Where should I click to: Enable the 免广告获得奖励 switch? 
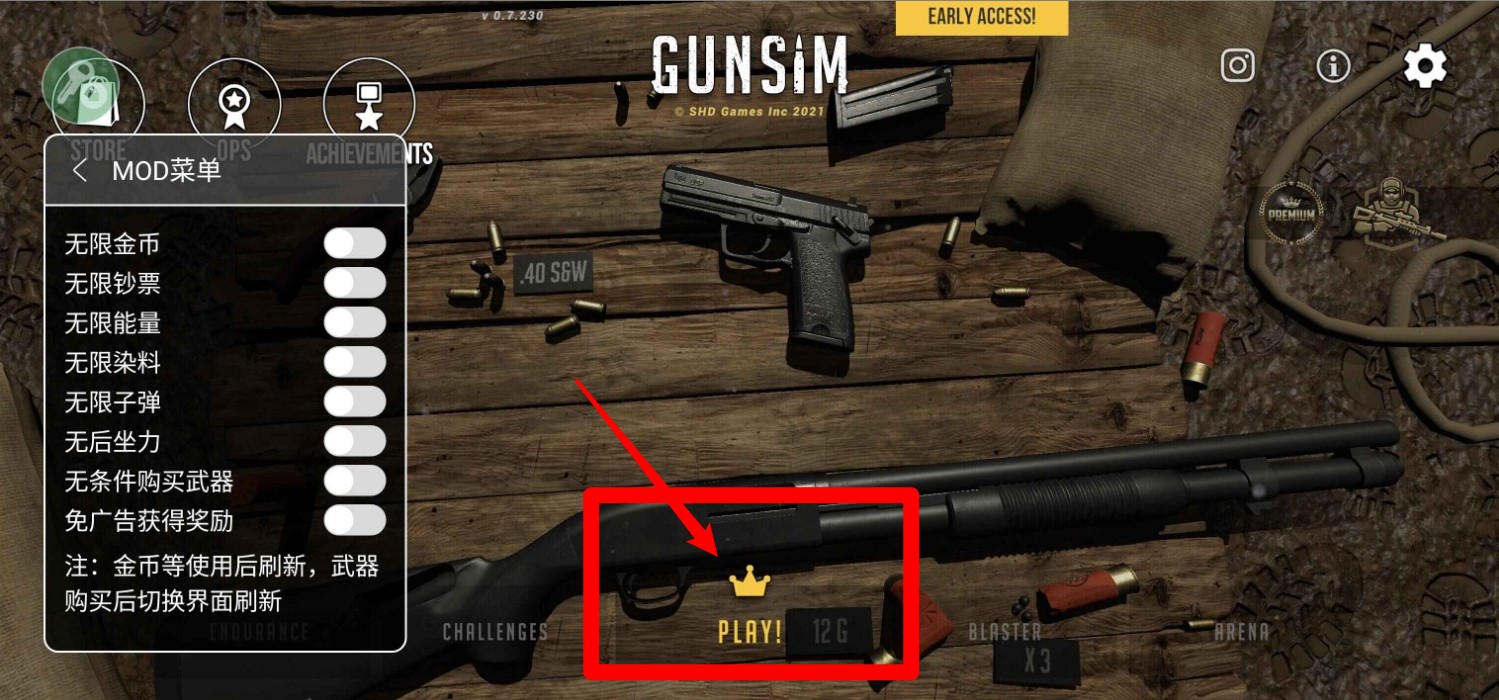pyautogui.click(x=355, y=520)
